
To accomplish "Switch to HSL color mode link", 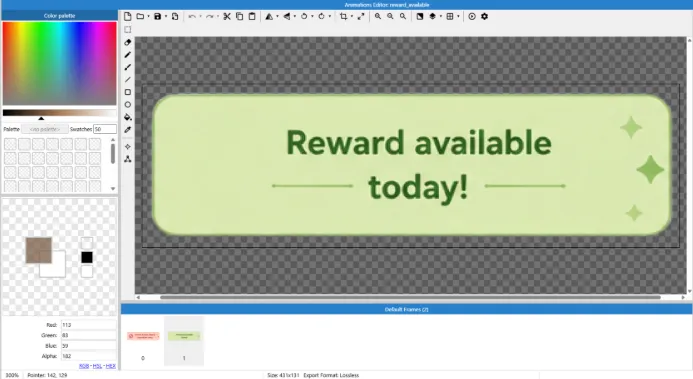I will point(97,366).
